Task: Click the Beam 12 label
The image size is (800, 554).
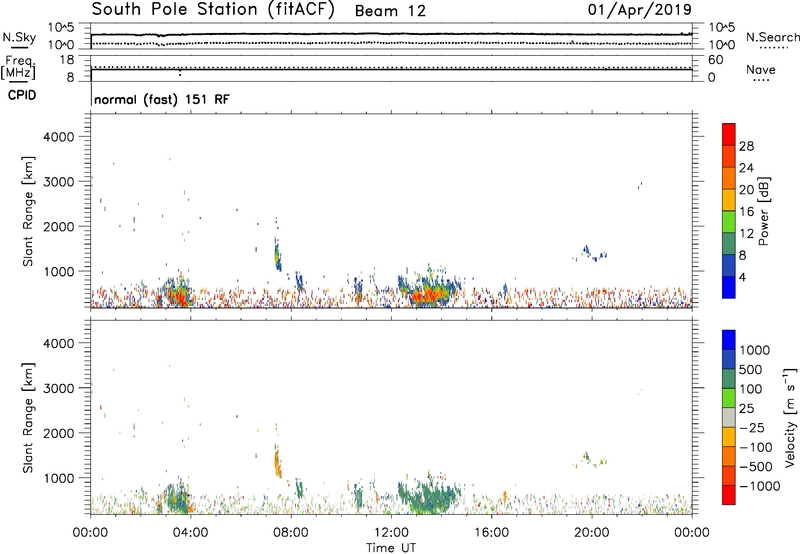Action: [390, 11]
